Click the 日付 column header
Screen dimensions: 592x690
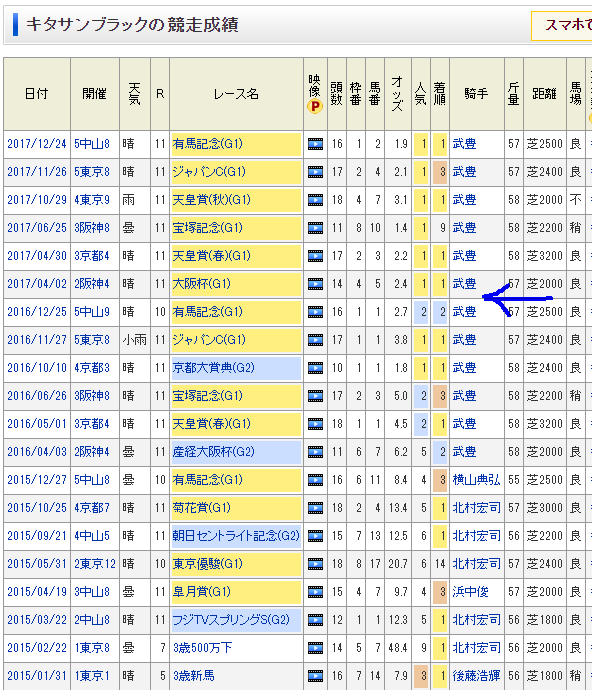[x=37, y=94]
